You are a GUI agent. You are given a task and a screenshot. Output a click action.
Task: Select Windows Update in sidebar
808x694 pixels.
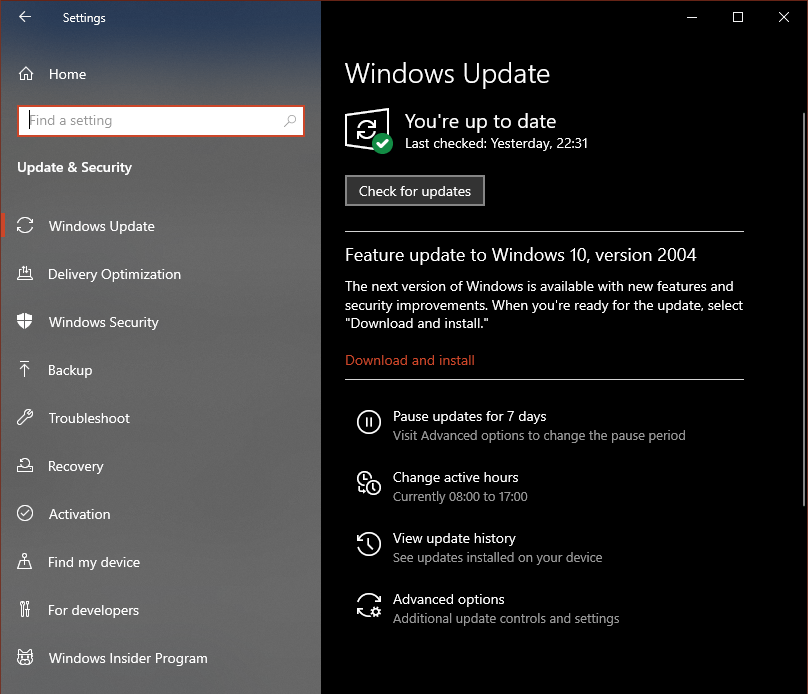click(x=102, y=226)
